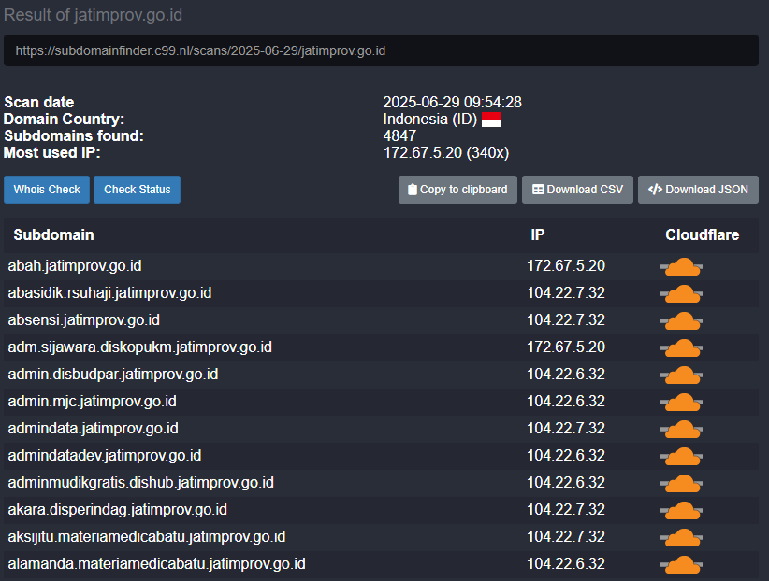The height and width of the screenshot is (581, 769).
Task: Click the Cloudflare column header
Action: pos(702,235)
